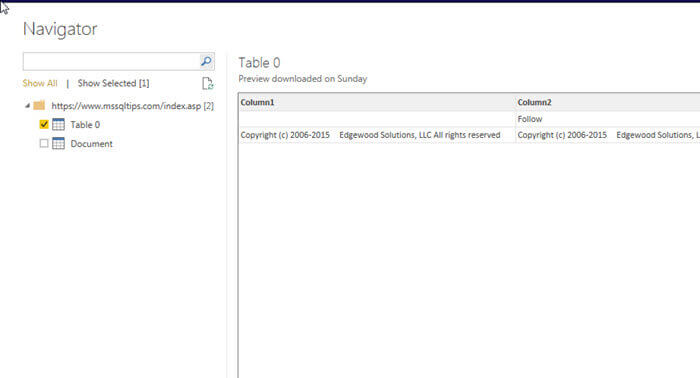Click the Table 0 preview title
700x378 pixels.
259,63
